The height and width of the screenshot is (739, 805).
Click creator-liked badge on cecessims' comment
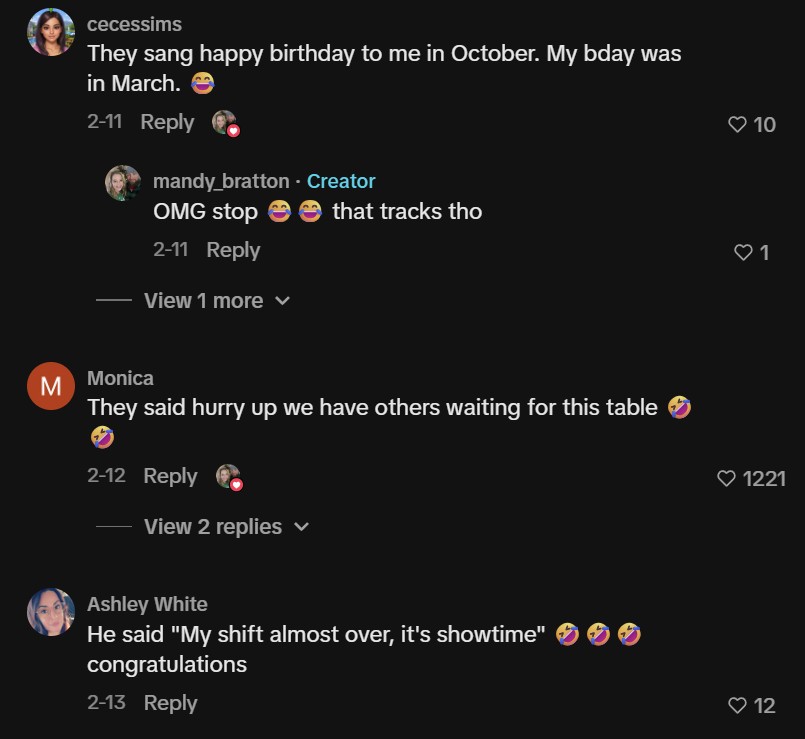point(226,123)
